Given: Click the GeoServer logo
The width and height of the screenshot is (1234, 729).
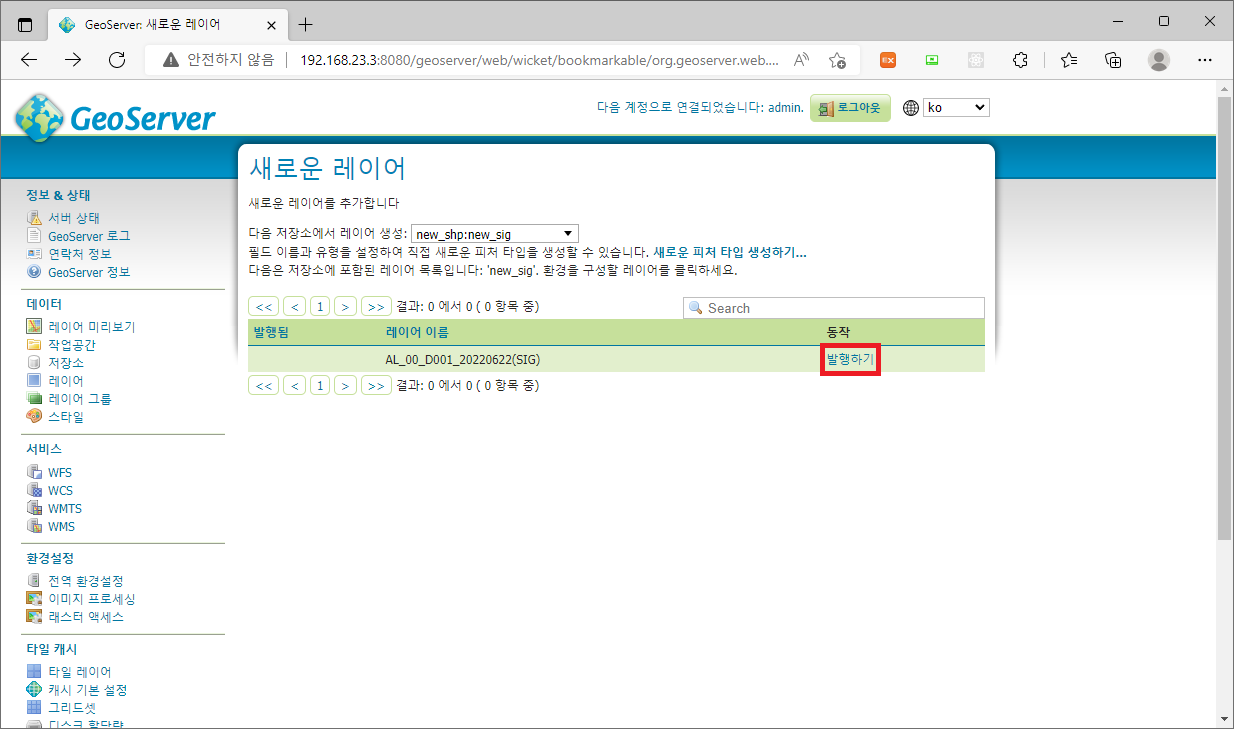Looking at the screenshot, I should pos(115,117).
